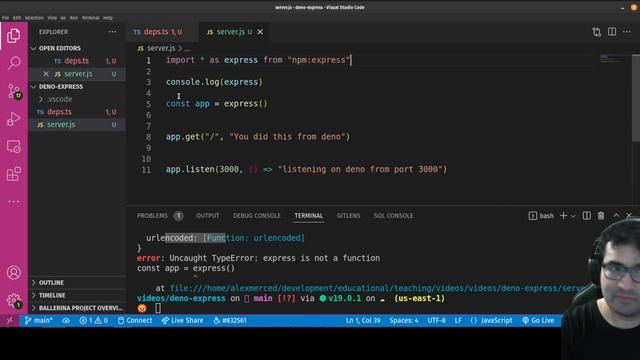Click the editor vertical scrollbar
640x360 pixels.
coord(636,98)
